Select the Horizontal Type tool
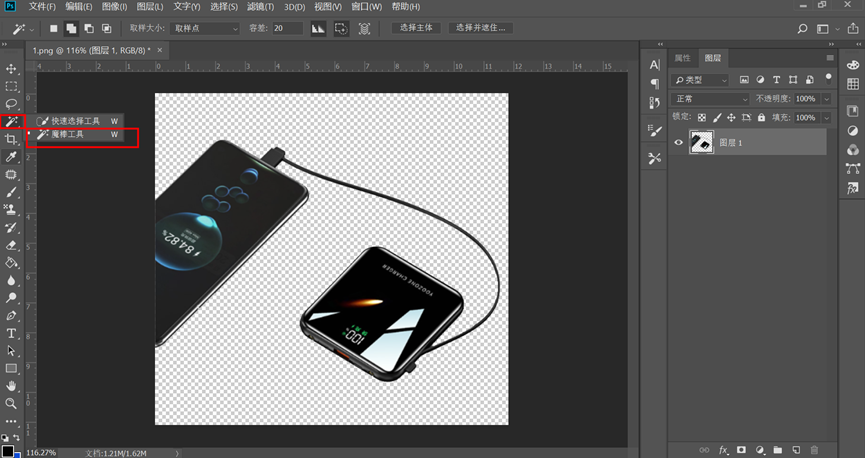The height and width of the screenshot is (458, 865). (x=12, y=333)
